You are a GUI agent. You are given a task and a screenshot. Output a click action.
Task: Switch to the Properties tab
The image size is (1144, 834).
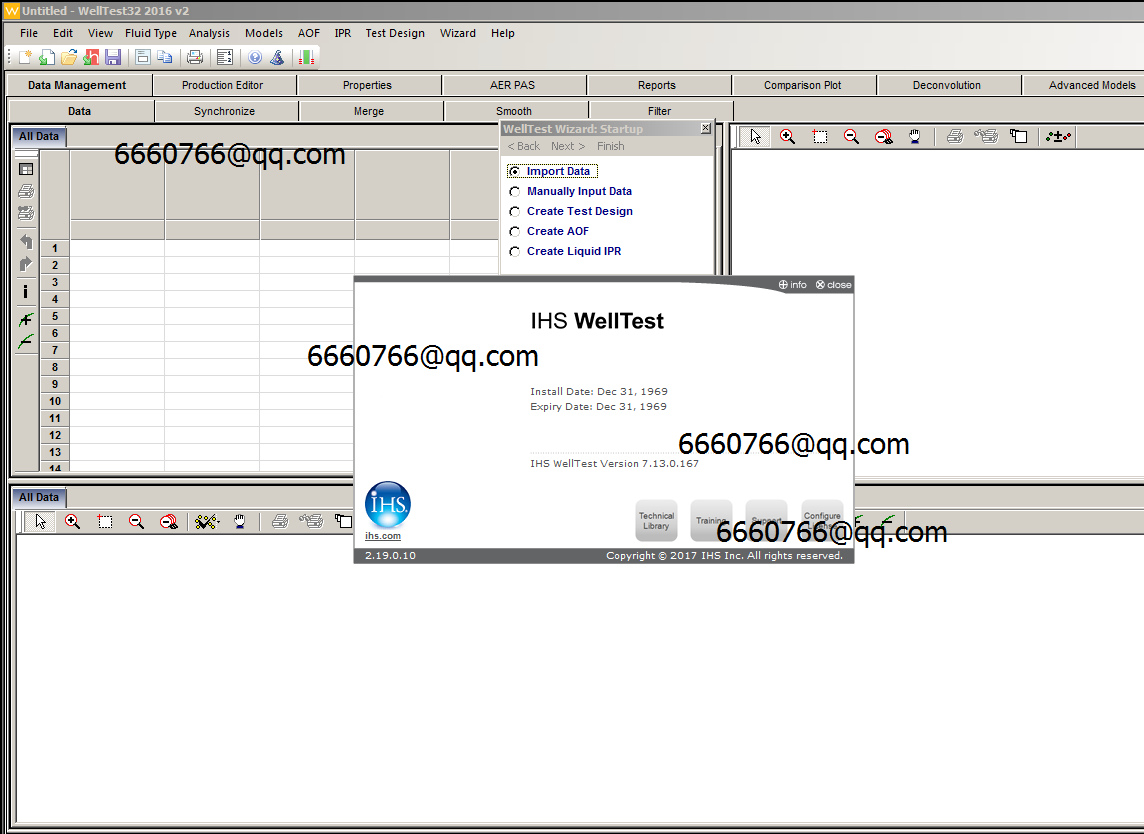coord(367,85)
